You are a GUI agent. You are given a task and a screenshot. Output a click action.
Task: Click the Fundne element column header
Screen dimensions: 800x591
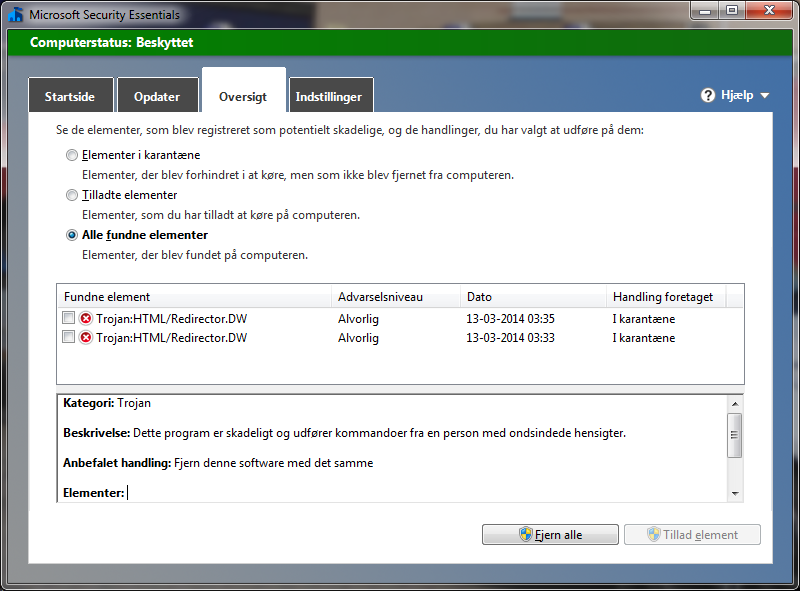[194, 297]
